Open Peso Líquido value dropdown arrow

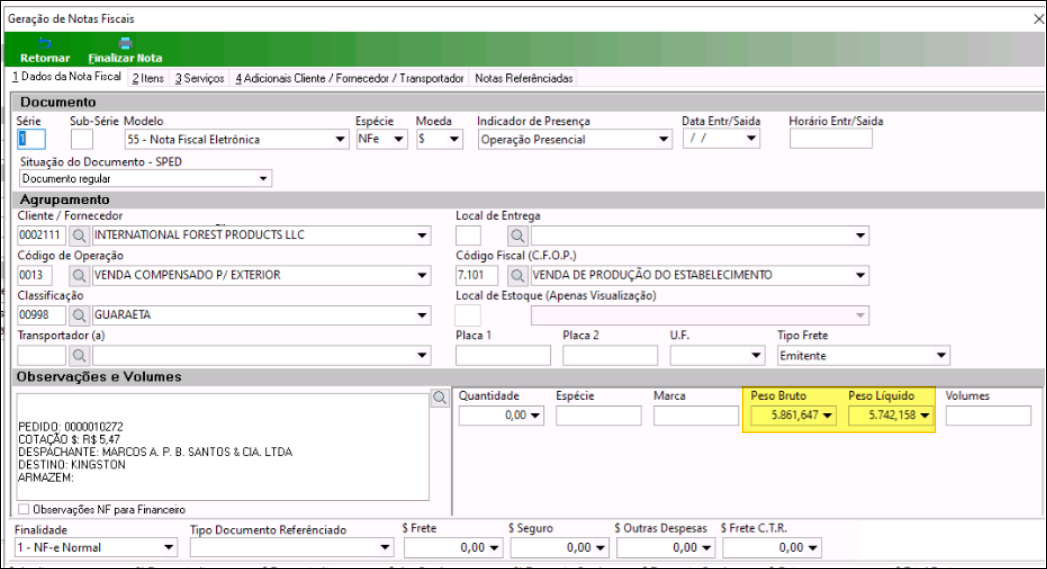[x=925, y=415]
